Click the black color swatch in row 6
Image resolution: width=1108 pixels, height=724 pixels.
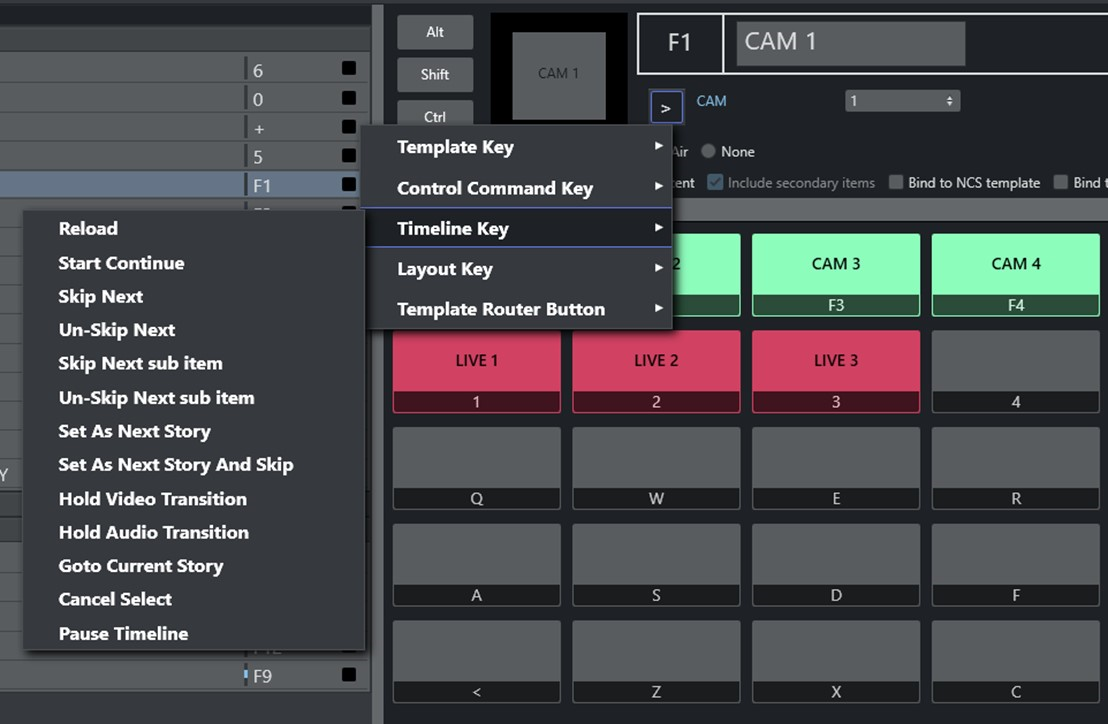[x=348, y=70]
